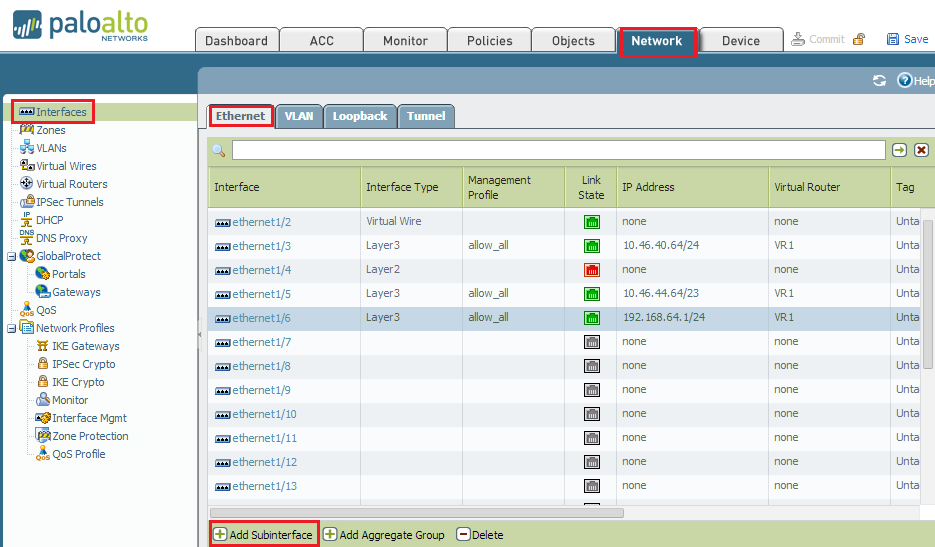Click the Save disk icon
The height and width of the screenshot is (547, 935).
tap(893, 40)
